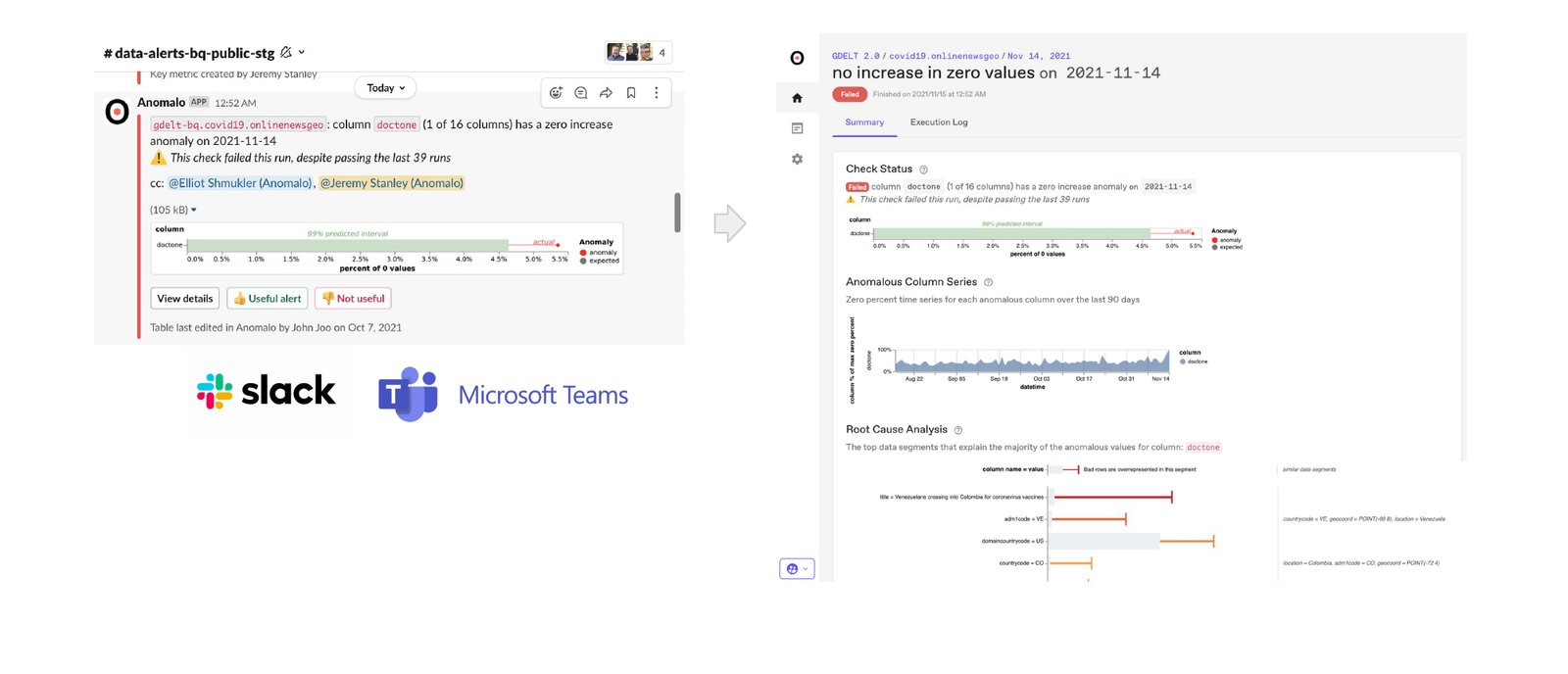
Task: Open the member avatars showing 4 members
Action: [638, 52]
